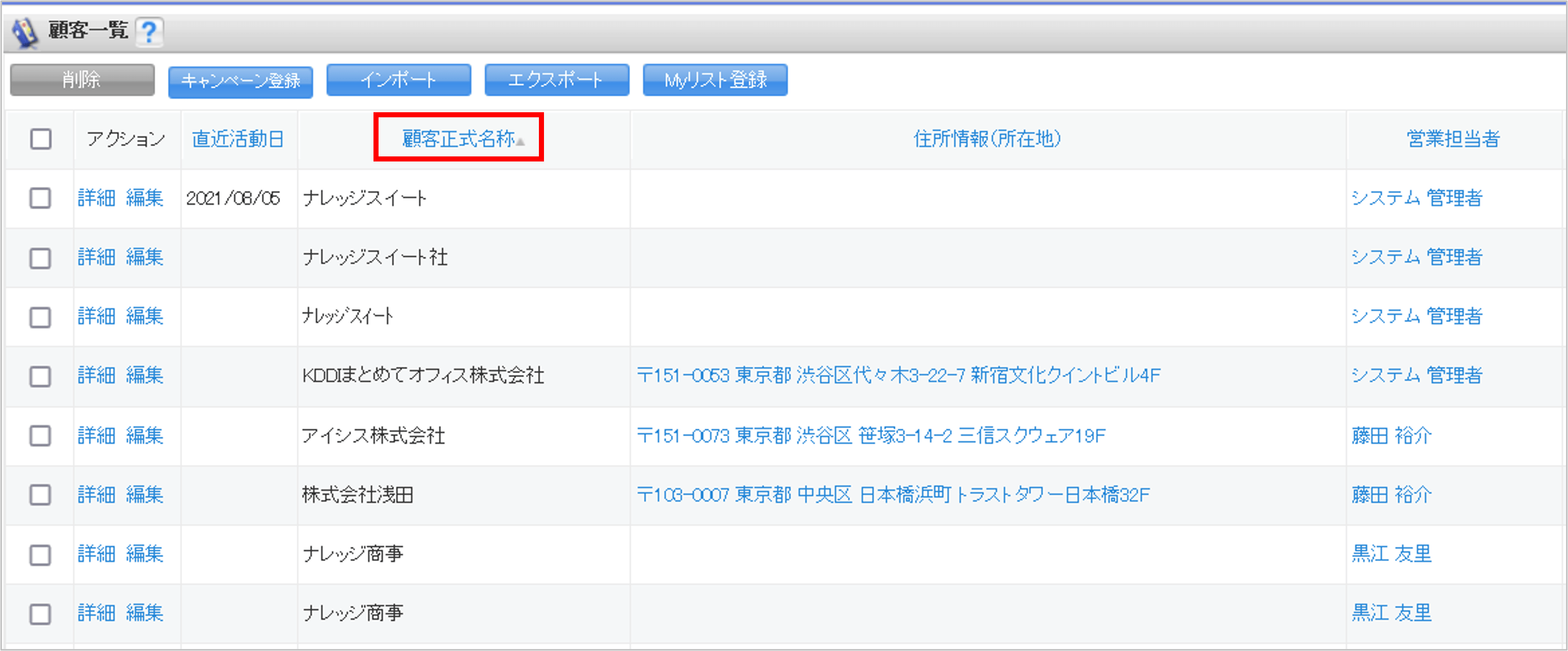The width and height of the screenshot is (1568, 651).
Task: Check the checkbox for KDDIまとめてオフィス株式会社
Action: point(40,376)
